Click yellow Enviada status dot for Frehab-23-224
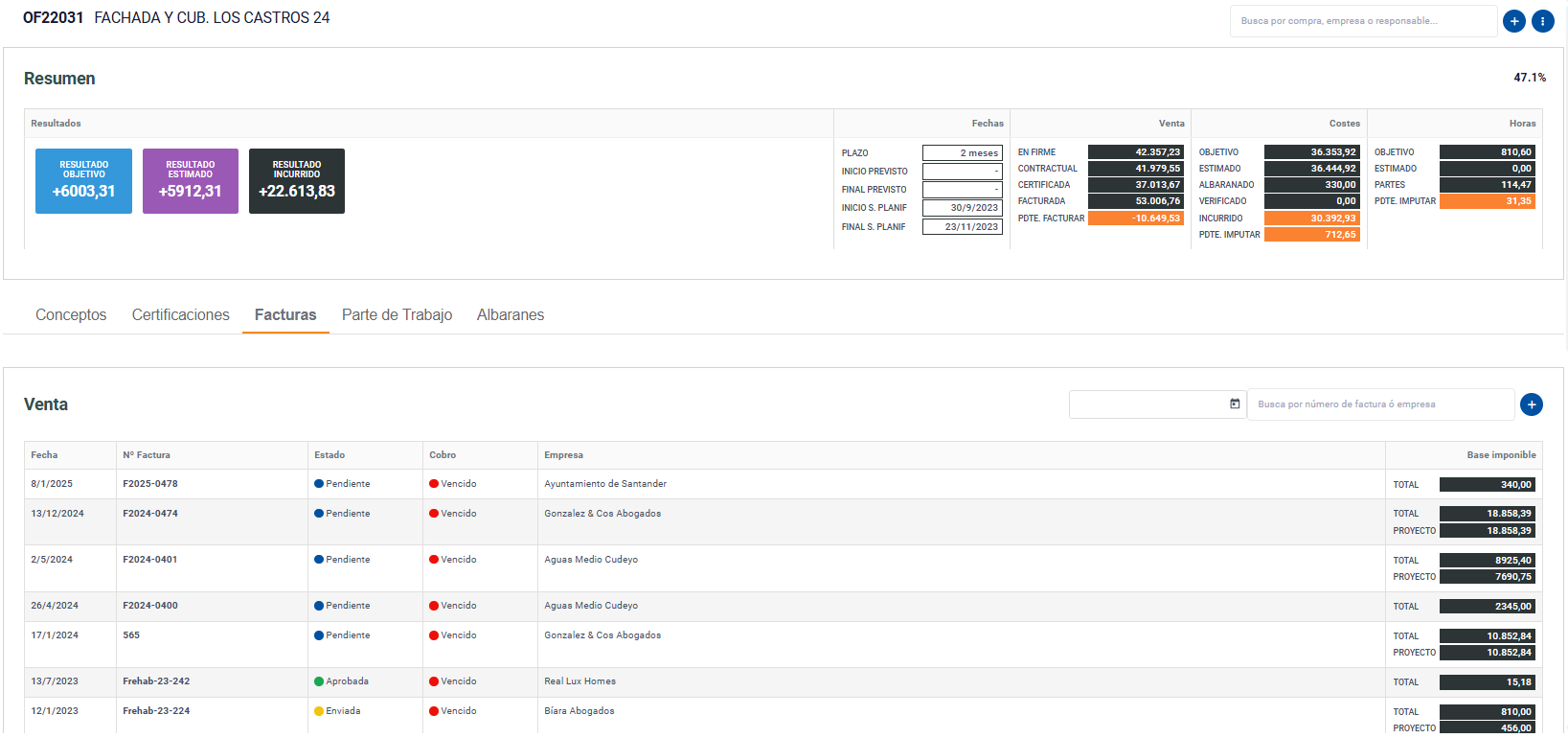The width and height of the screenshot is (1568, 738). pyautogui.click(x=319, y=711)
